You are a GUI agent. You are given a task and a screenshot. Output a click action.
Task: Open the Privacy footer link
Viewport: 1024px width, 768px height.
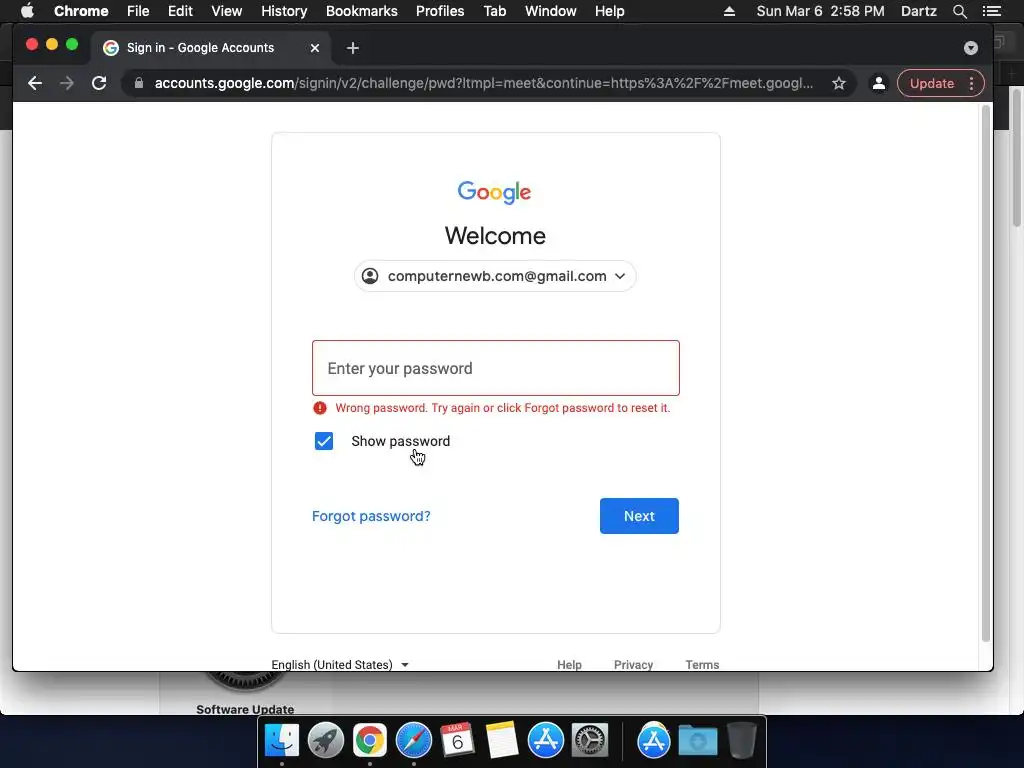[x=633, y=664]
